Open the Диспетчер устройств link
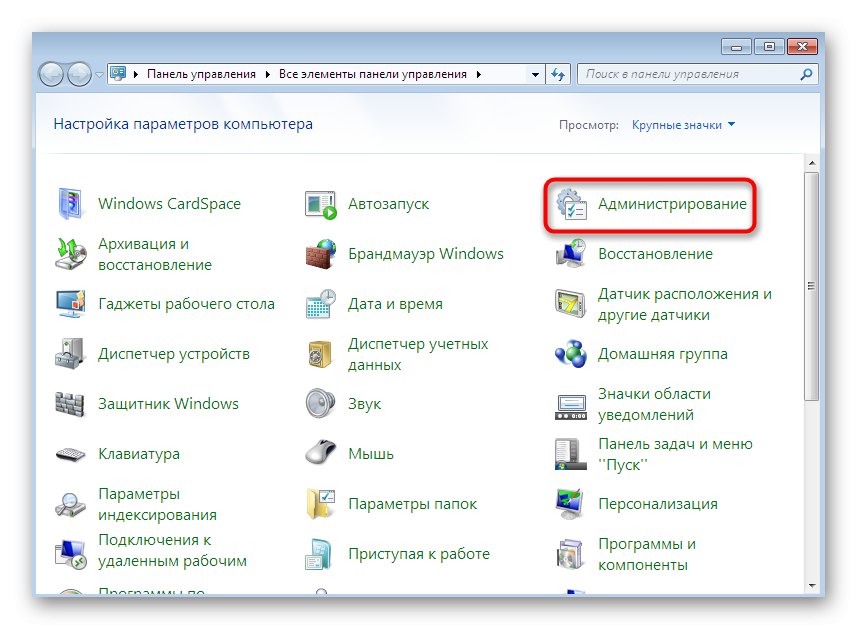The width and height of the screenshot is (857, 629). tap(174, 354)
